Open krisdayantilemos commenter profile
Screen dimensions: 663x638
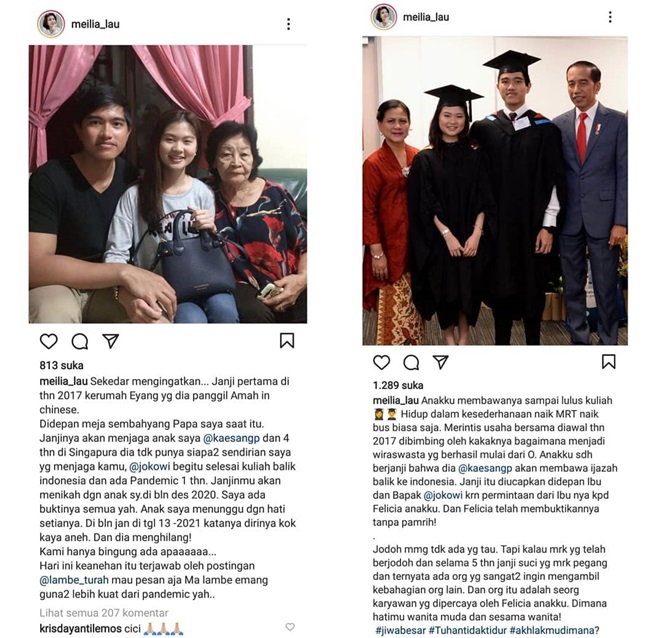(x=81, y=629)
